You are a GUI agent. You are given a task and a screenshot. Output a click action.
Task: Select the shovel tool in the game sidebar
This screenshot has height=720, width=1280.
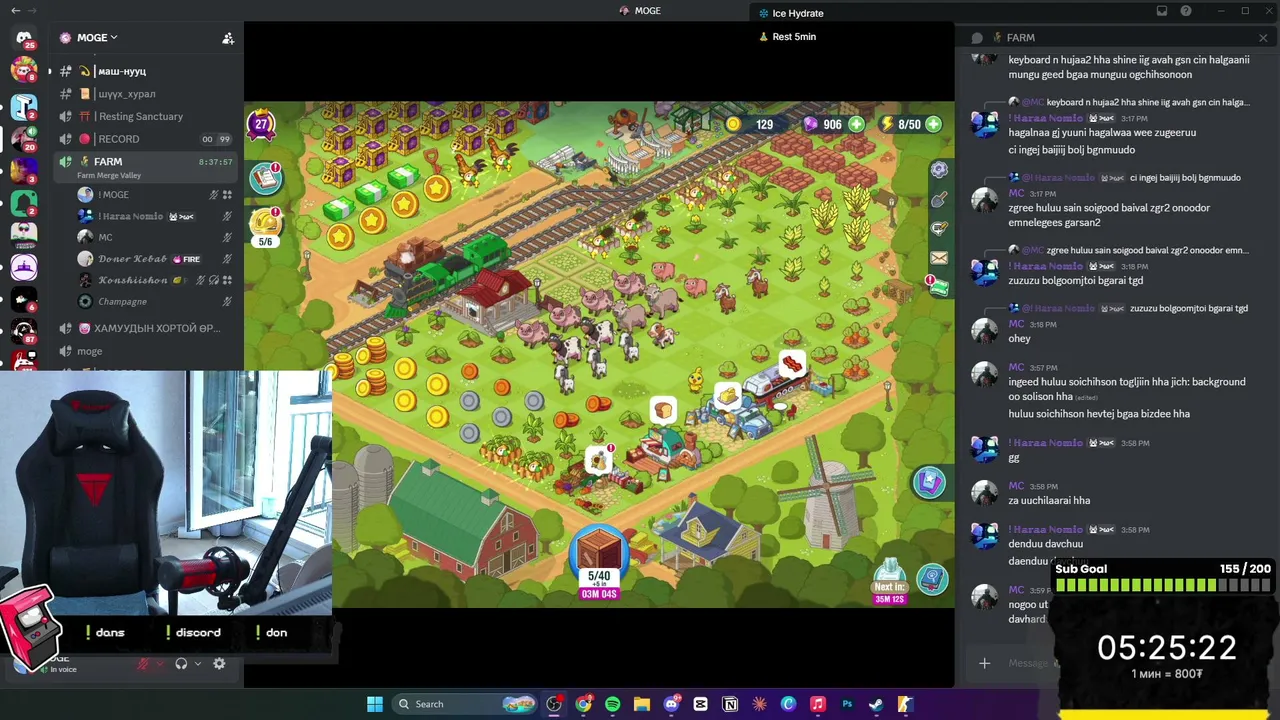point(939,200)
